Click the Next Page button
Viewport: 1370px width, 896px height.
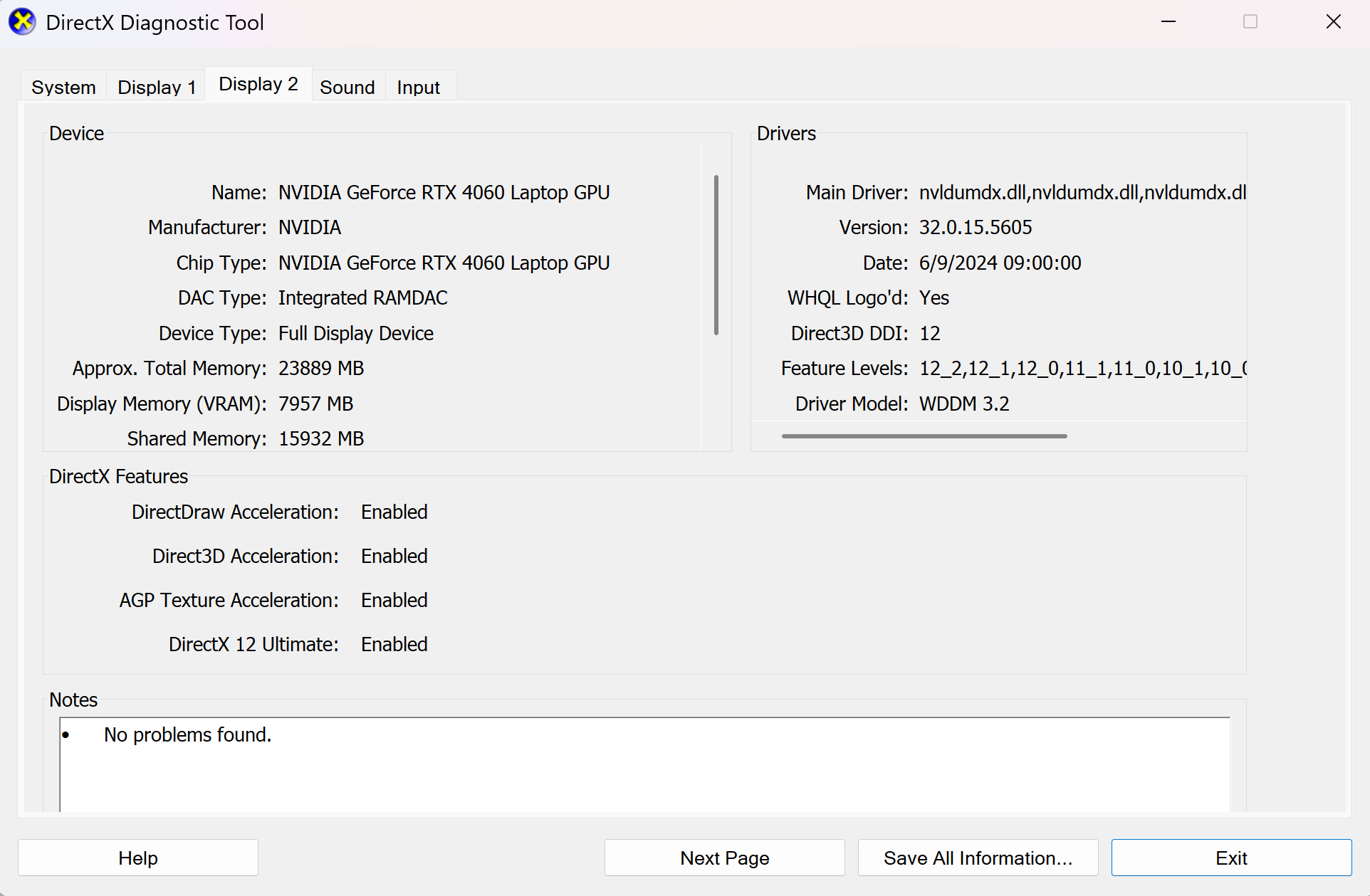[x=724, y=858]
